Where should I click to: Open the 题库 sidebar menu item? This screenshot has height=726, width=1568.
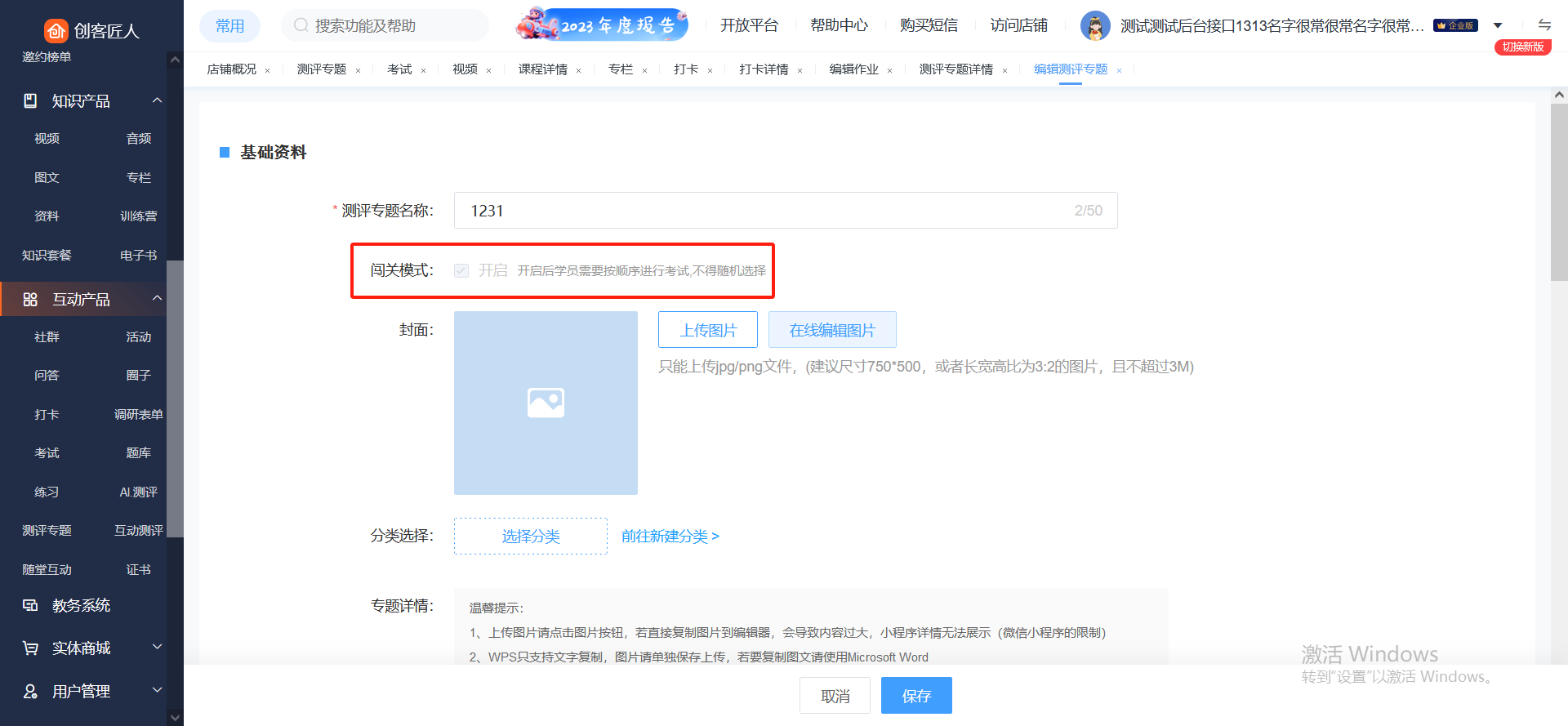138,453
